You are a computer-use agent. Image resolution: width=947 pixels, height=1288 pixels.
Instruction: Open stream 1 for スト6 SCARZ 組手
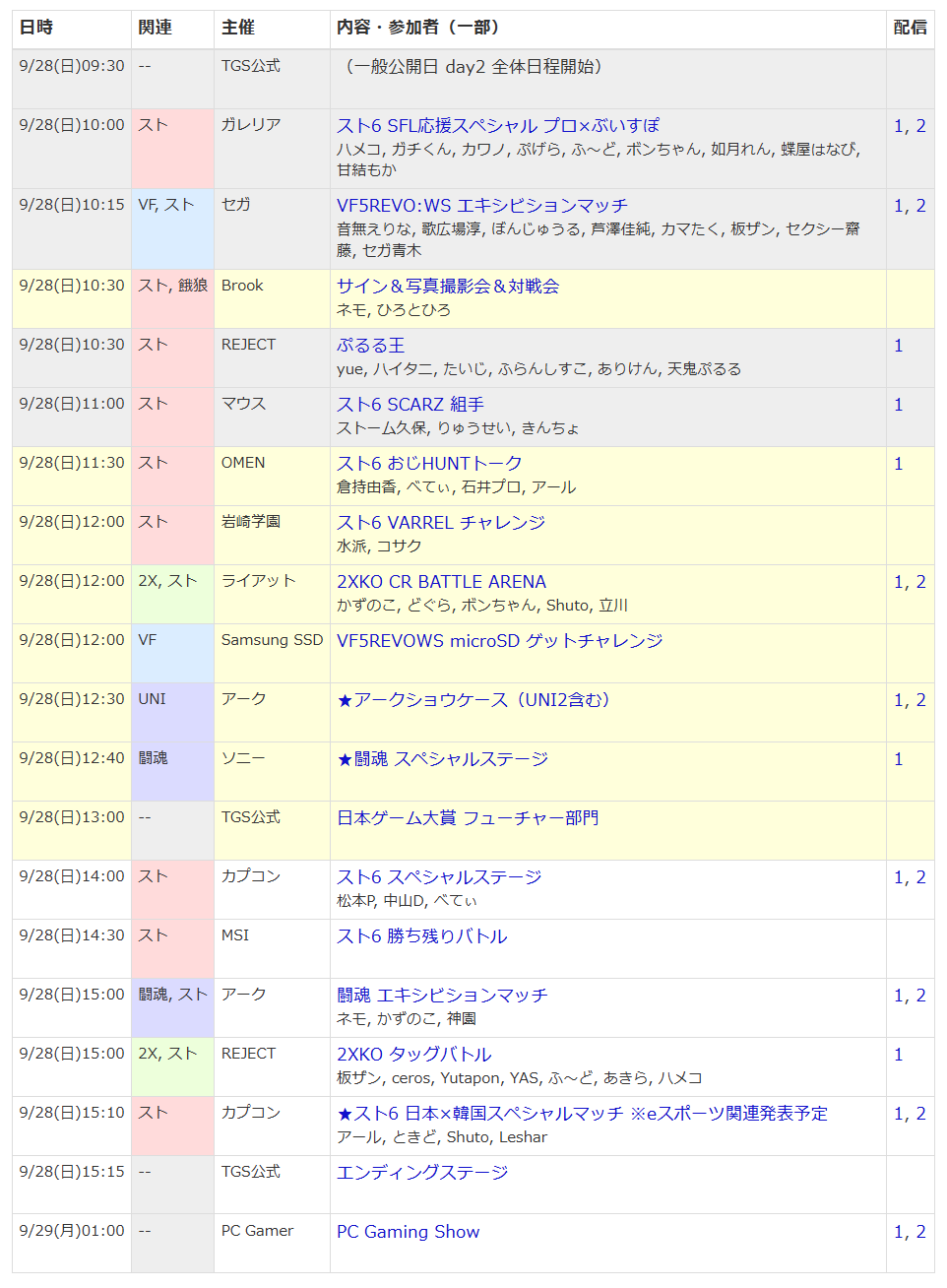tap(898, 405)
